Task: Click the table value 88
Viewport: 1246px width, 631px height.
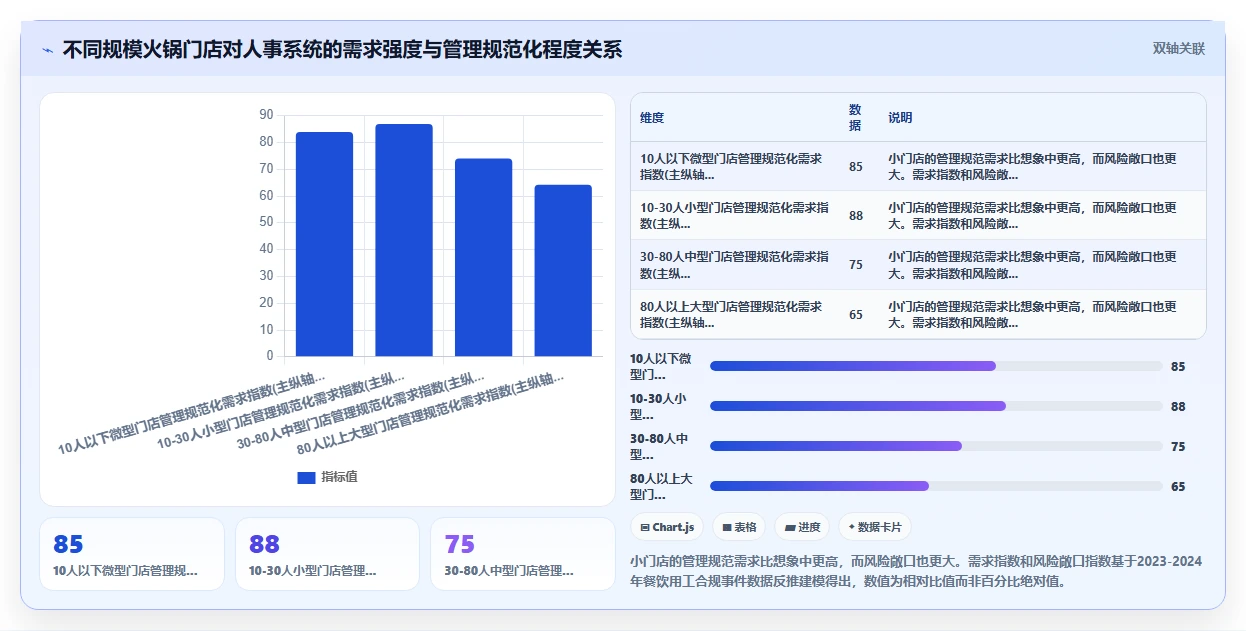Action: (855, 215)
